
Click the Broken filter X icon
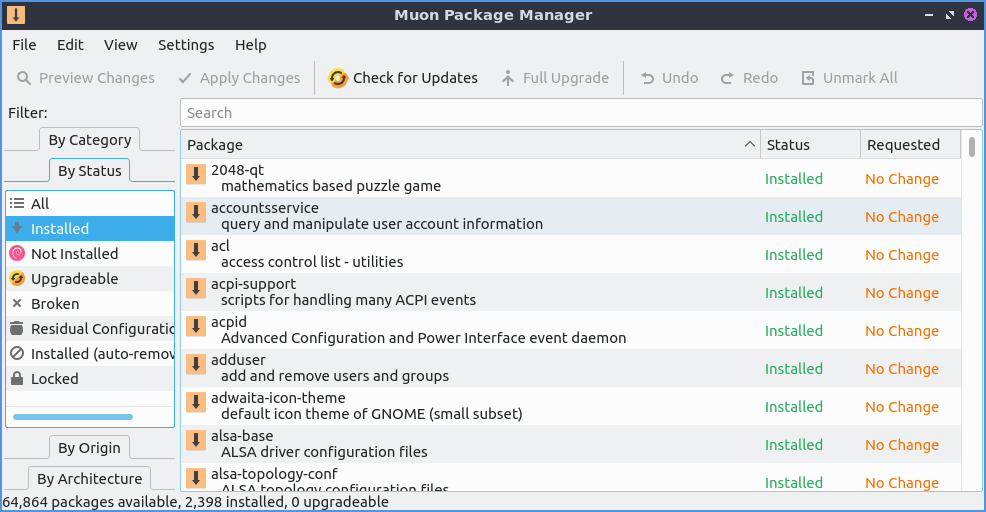point(17,304)
